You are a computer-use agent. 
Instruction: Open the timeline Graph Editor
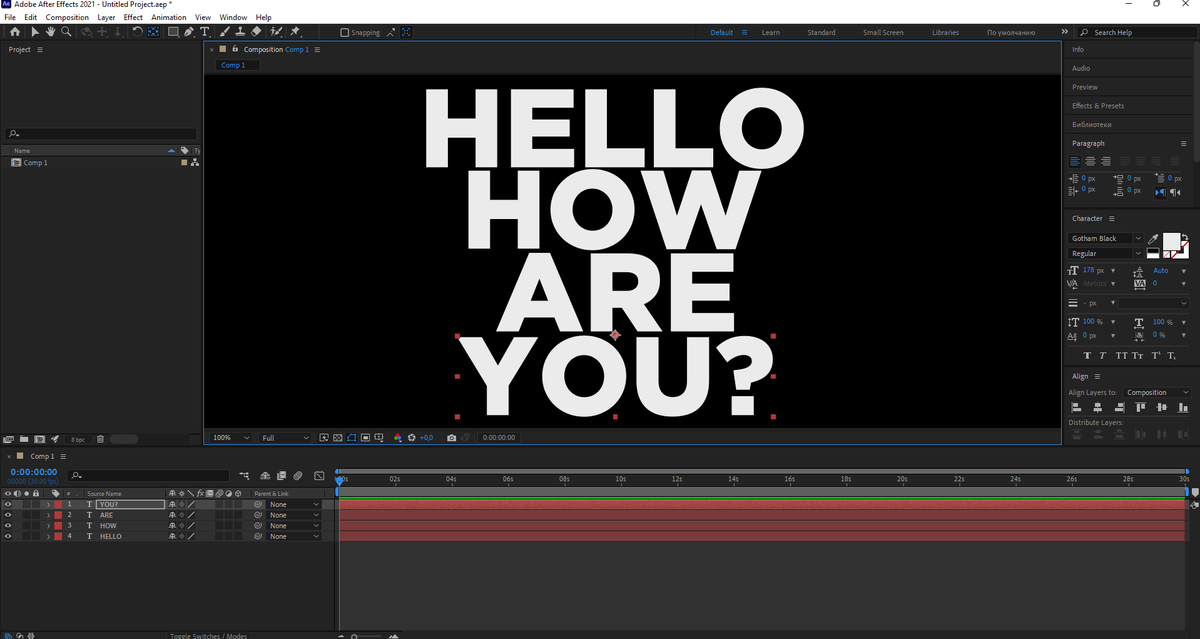(319, 475)
